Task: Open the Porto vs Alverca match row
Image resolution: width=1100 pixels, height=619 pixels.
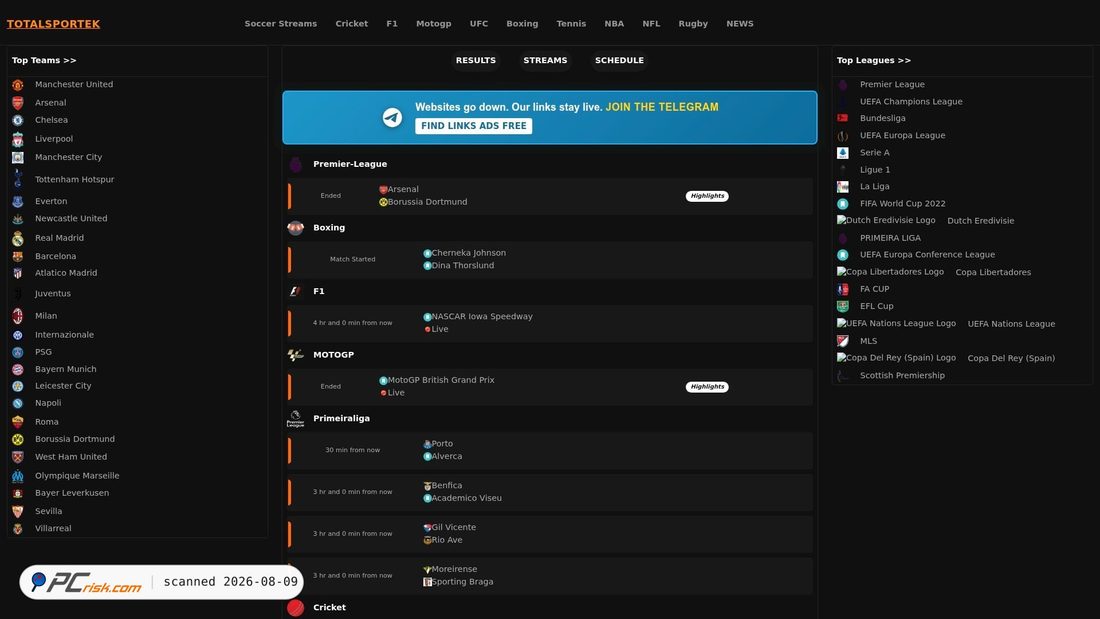Action: pos(550,451)
